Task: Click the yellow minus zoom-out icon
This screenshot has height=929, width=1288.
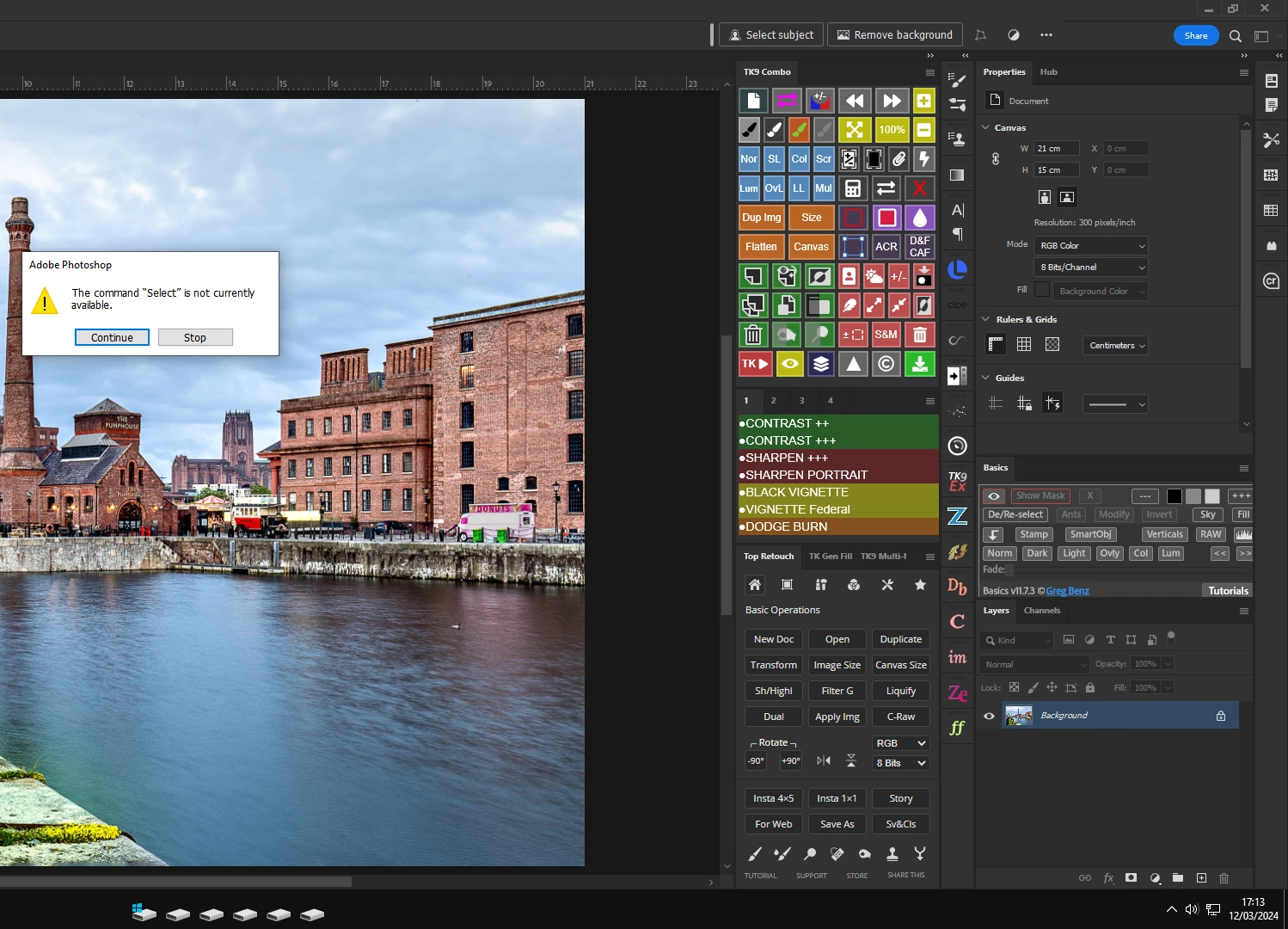Action: click(x=923, y=130)
